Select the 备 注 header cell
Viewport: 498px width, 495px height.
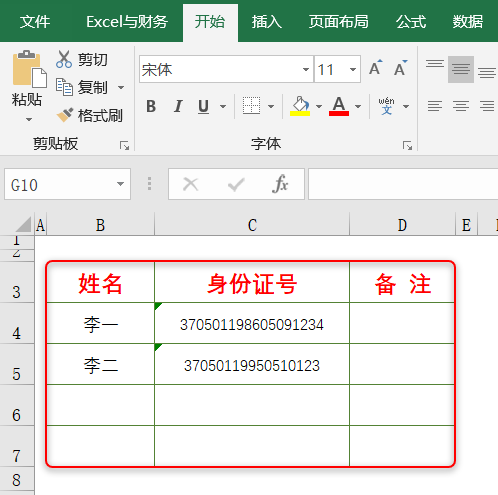[402, 283]
